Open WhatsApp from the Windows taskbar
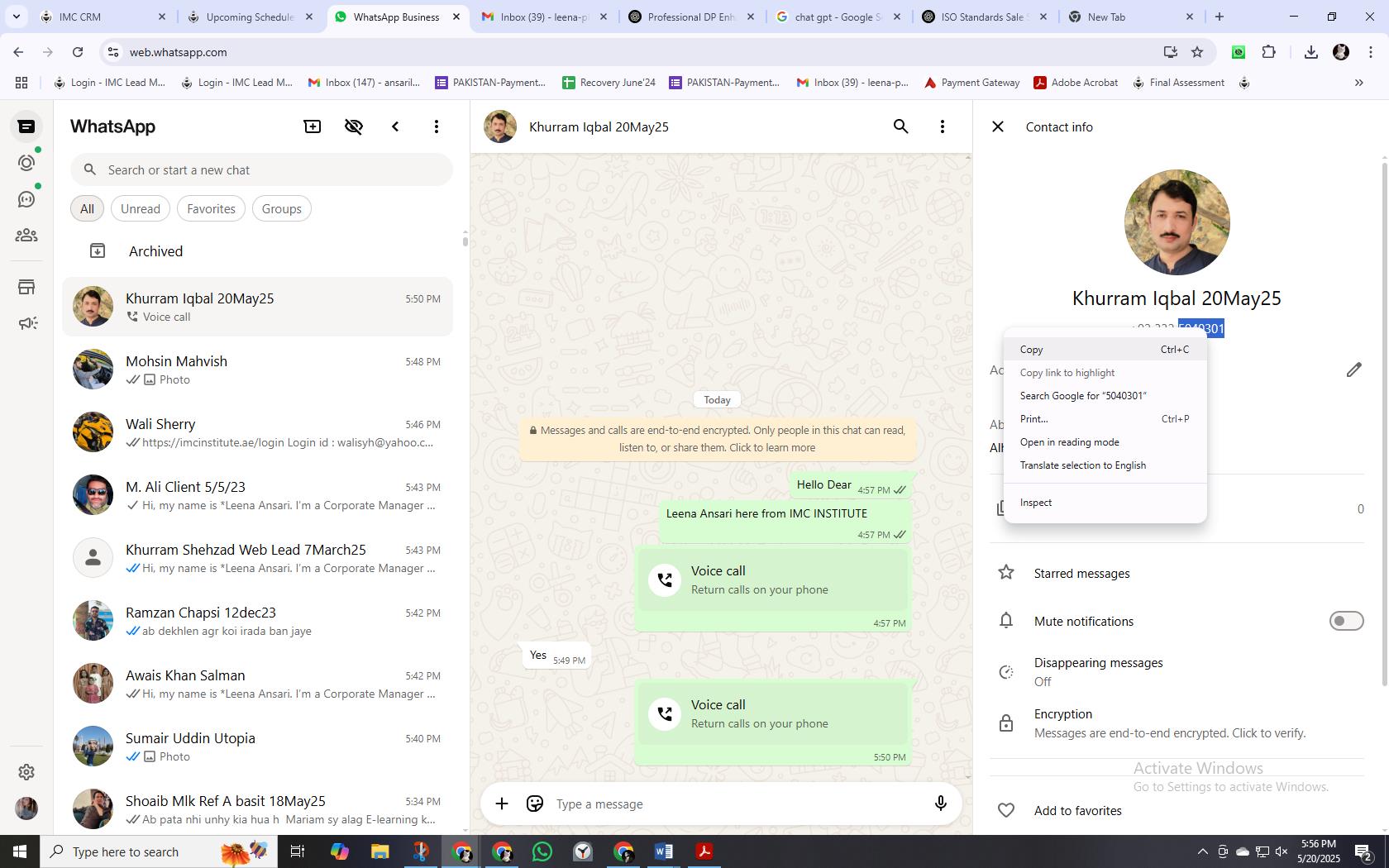 [x=542, y=851]
